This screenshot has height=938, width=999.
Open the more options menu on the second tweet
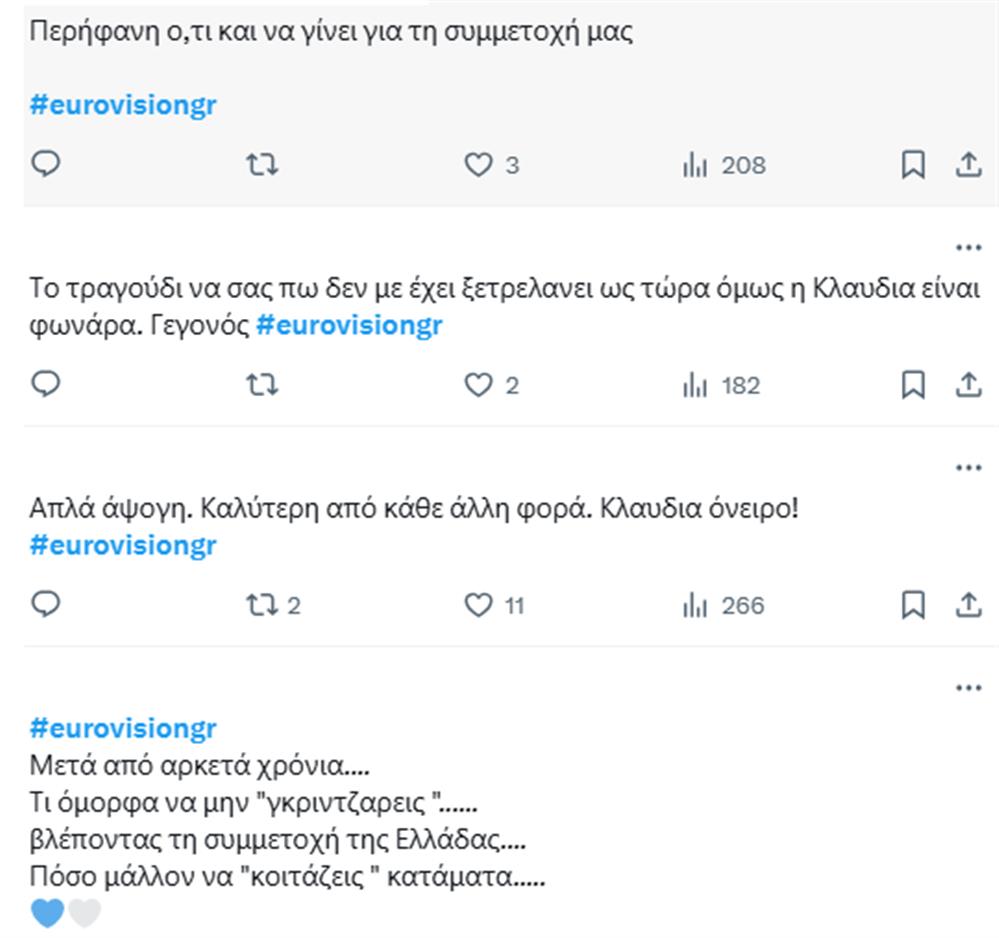coord(968,246)
